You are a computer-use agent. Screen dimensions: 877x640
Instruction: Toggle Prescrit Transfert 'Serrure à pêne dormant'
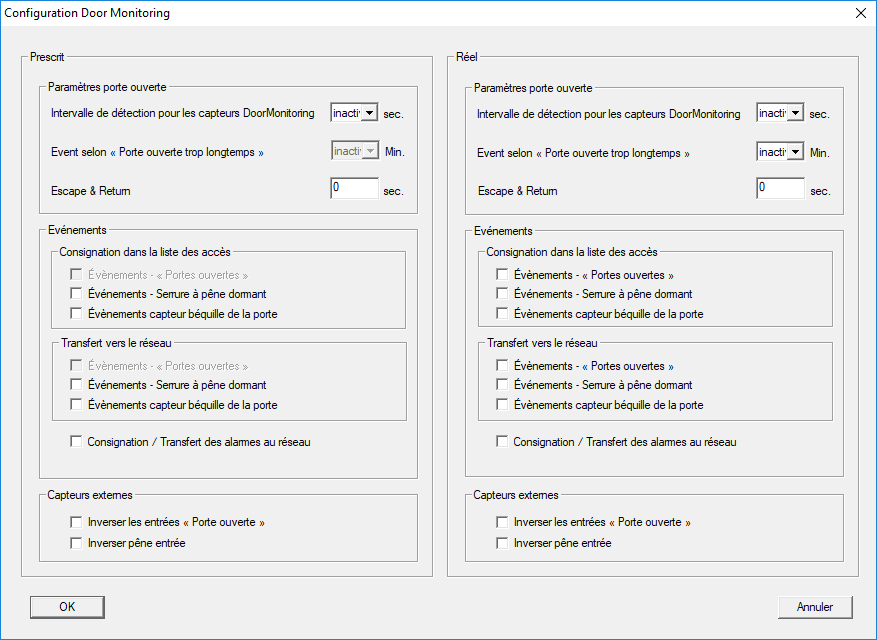pyautogui.click(x=76, y=385)
